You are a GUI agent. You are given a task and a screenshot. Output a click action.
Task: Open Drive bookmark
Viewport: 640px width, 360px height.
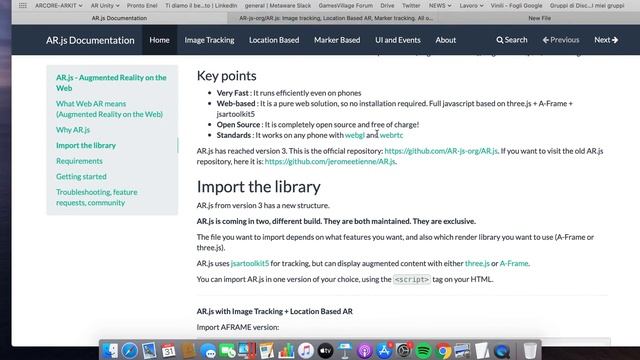387,6
